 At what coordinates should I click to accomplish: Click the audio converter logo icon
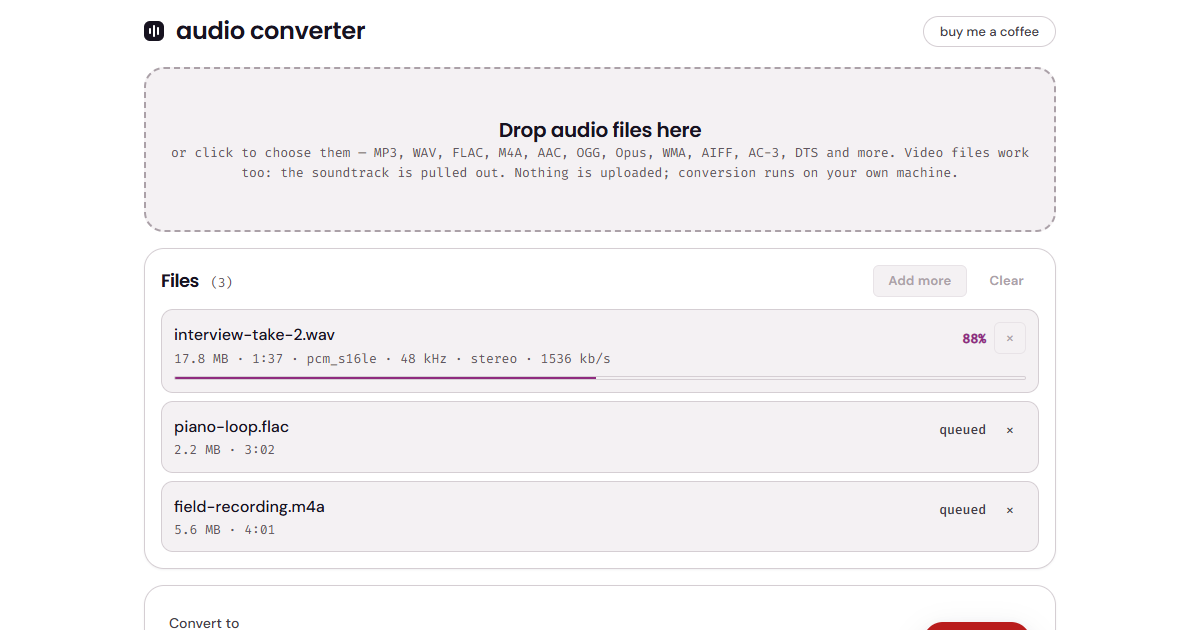pos(154,31)
